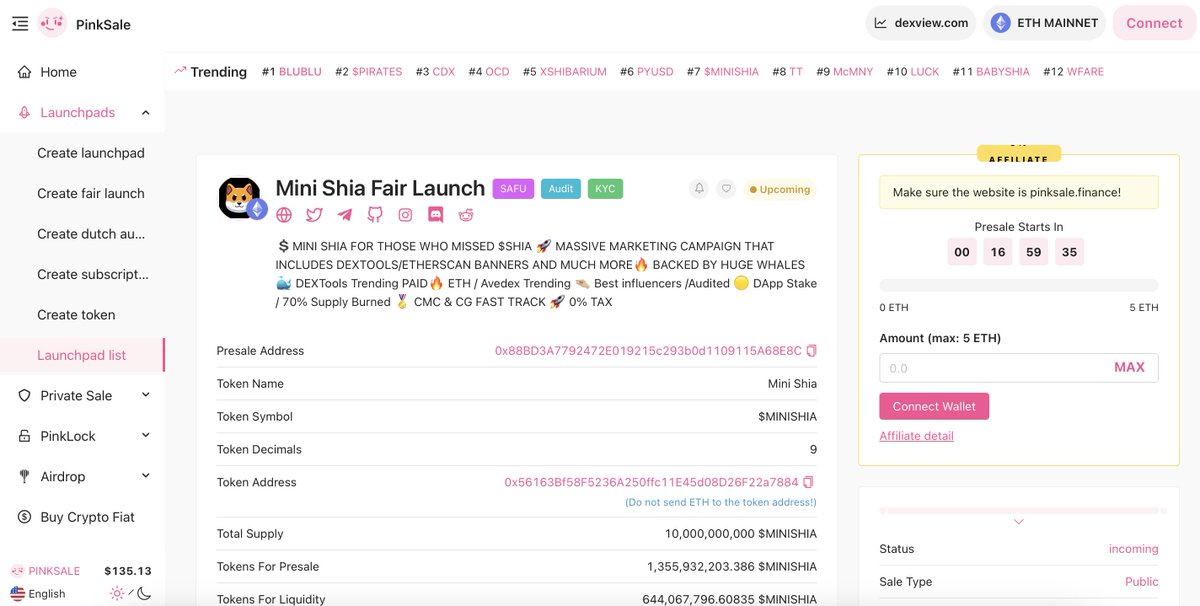Click the Connect Wallet button

(934, 406)
